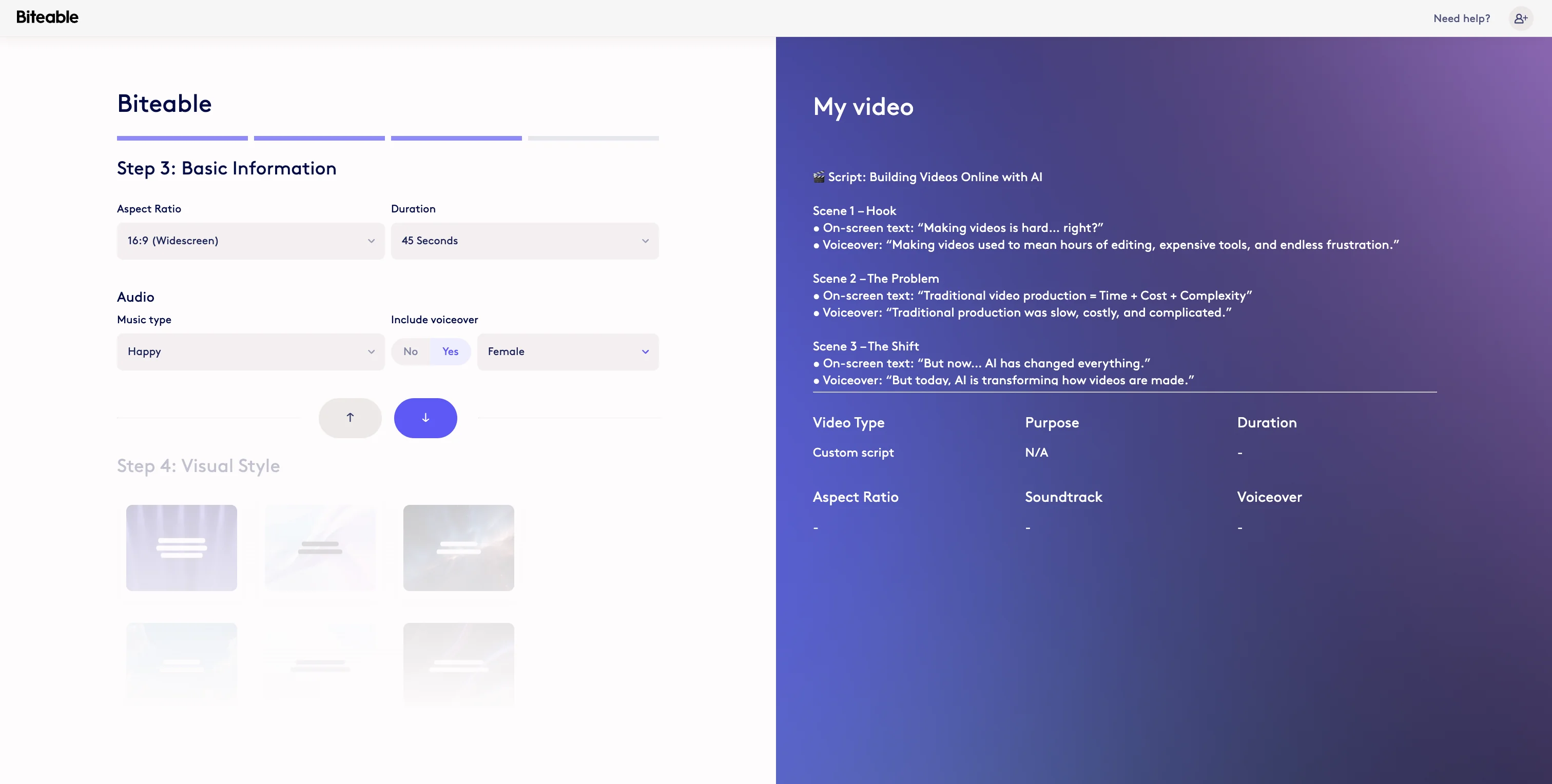
Task: Open the Duration dropdown
Action: coord(524,241)
